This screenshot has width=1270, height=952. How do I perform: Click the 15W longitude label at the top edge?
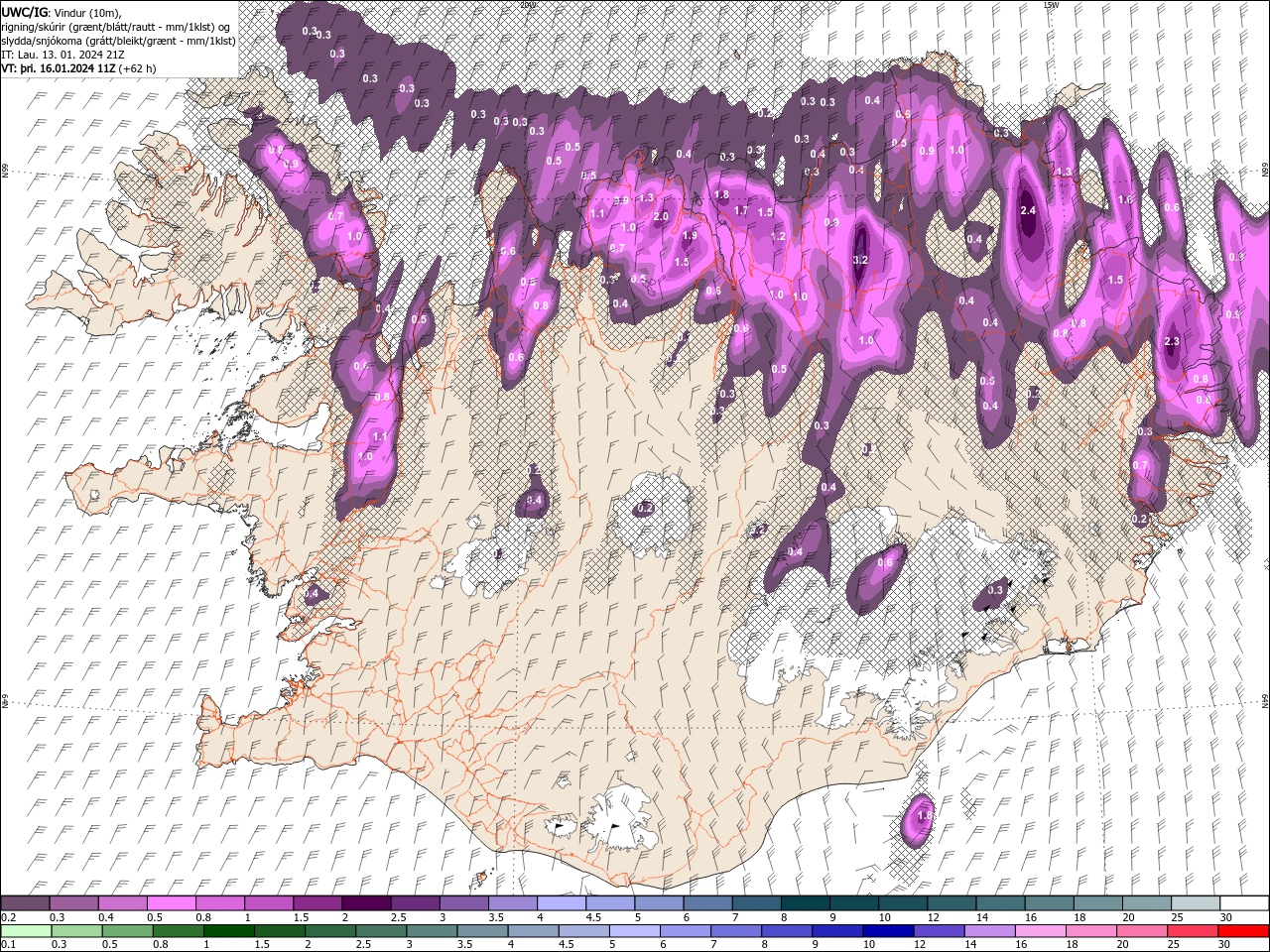[1051, 5]
